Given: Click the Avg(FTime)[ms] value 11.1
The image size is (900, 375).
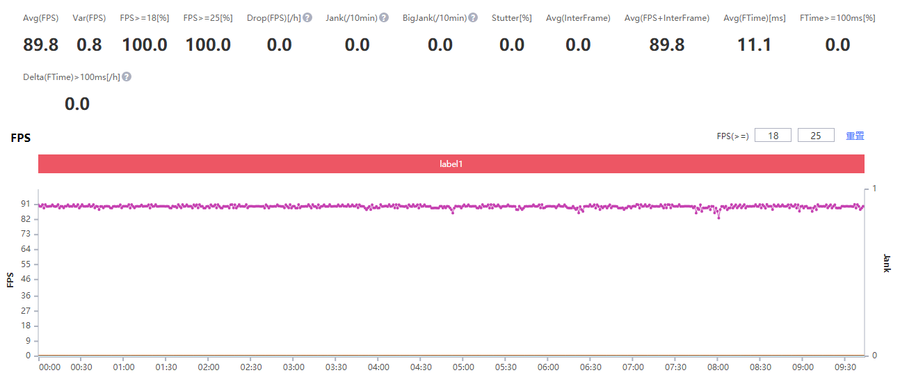Looking at the screenshot, I should coord(754,45).
